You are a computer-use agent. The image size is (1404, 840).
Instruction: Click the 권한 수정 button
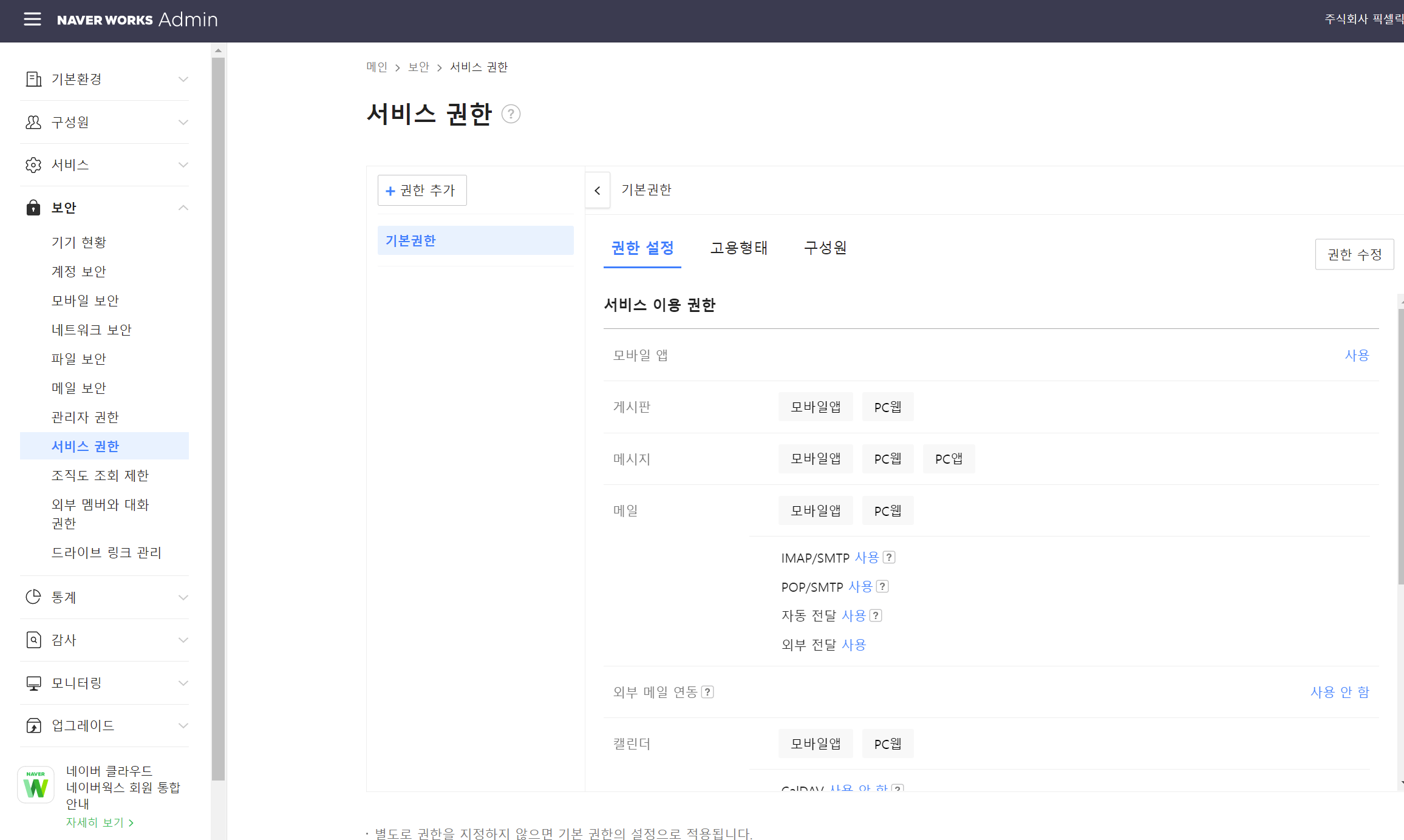tap(1354, 254)
